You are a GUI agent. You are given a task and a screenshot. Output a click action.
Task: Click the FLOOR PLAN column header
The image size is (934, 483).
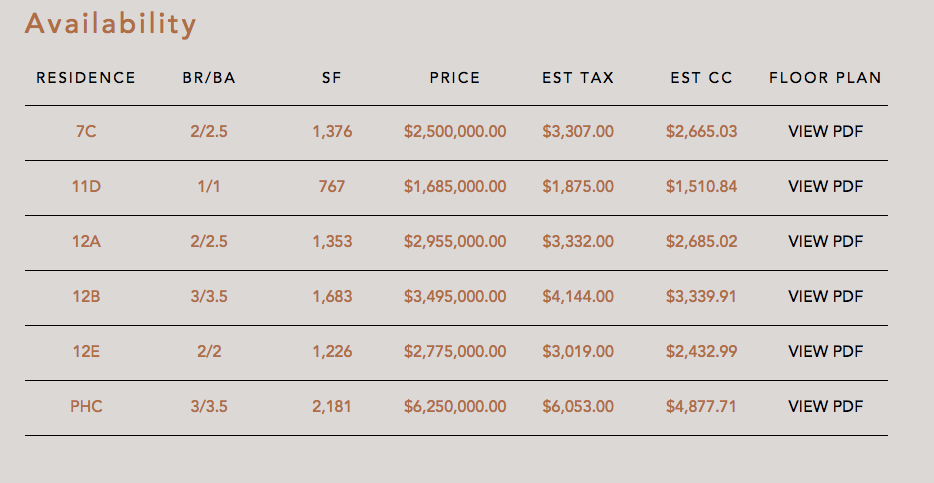tap(825, 78)
